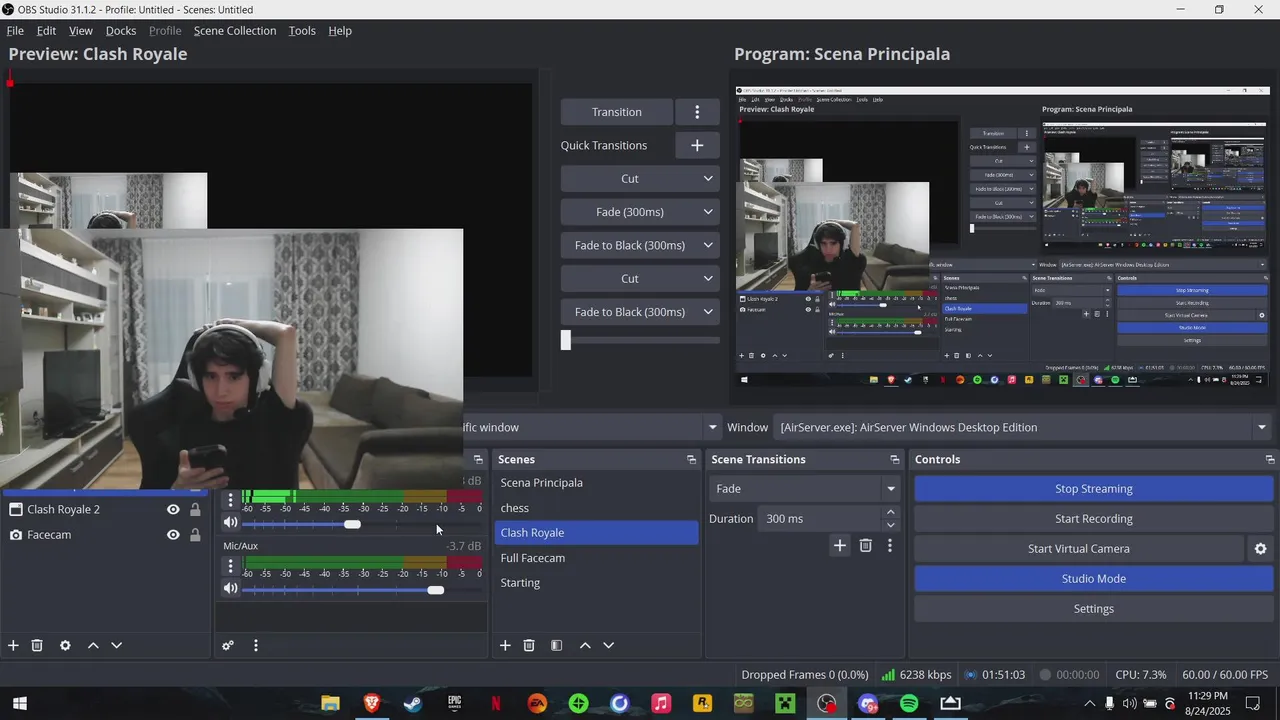Add scene transition plus icon
Image resolution: width=1280 pixels, height=720 pixels.
[840, 545]
